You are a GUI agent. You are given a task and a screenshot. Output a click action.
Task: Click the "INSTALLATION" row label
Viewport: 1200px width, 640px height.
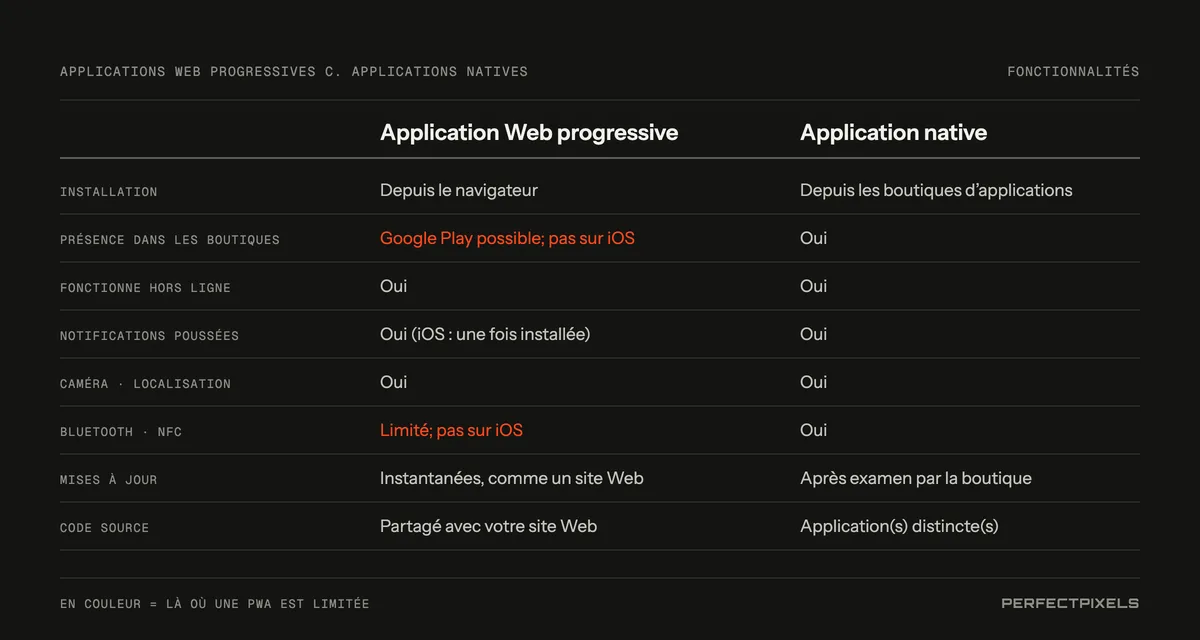pos(108,192)
